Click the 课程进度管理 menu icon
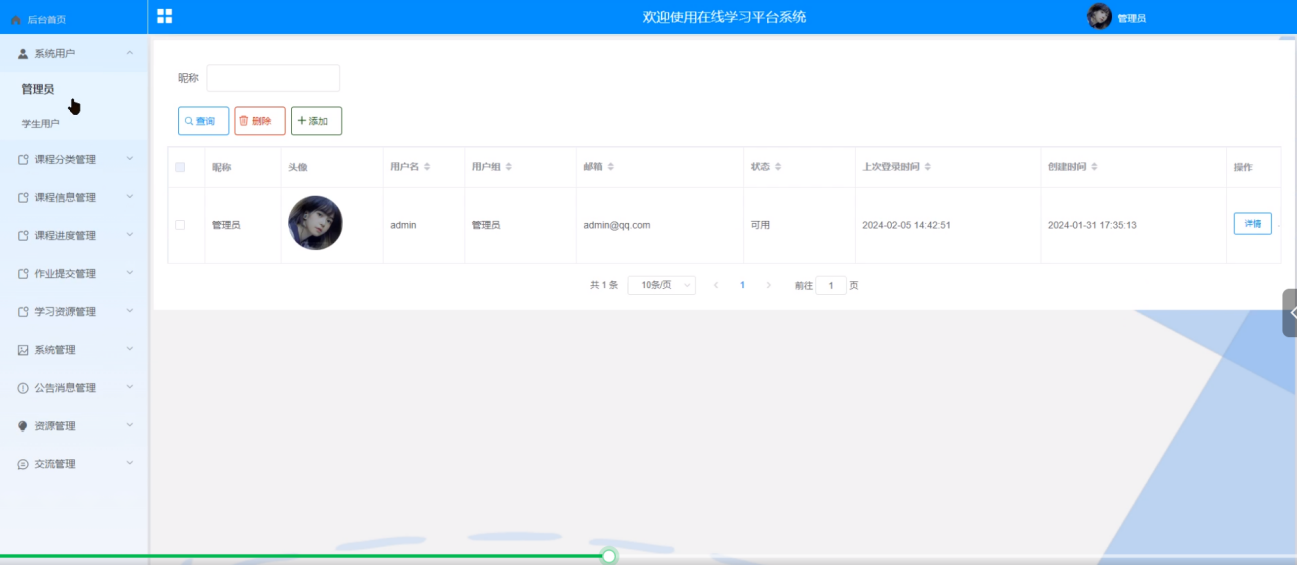 tap(23, 235)
